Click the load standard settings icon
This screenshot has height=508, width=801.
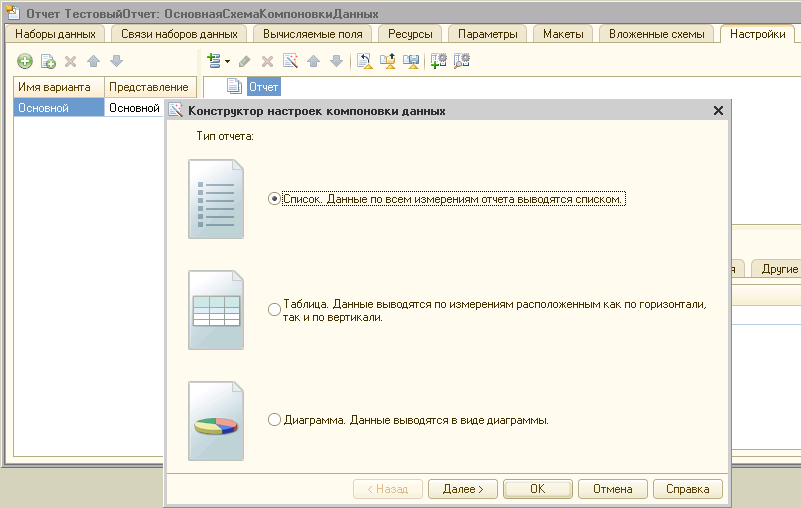pos(365,61)
